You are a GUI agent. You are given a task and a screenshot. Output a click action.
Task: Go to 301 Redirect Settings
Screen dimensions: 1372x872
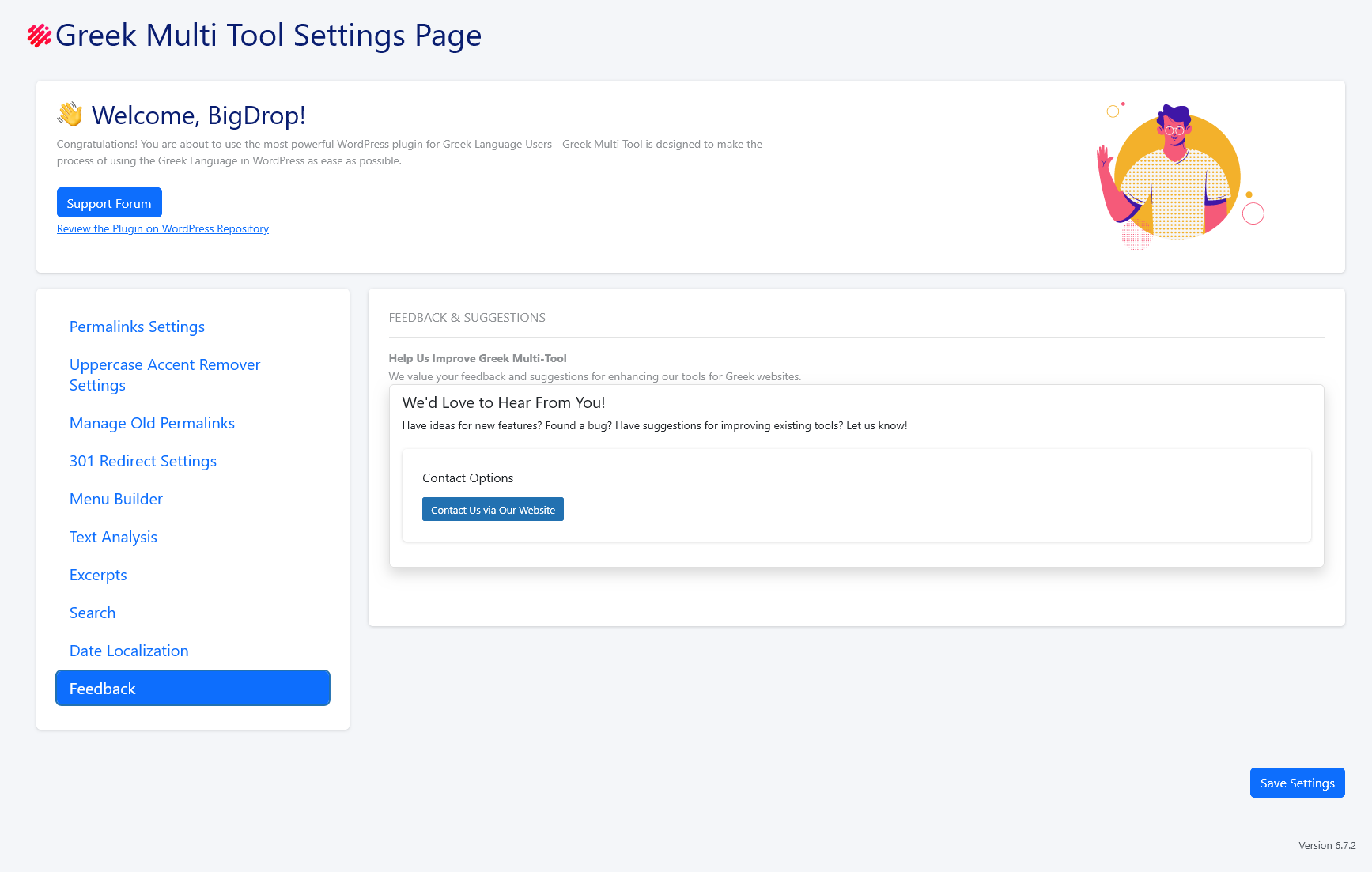click(143, 461)
